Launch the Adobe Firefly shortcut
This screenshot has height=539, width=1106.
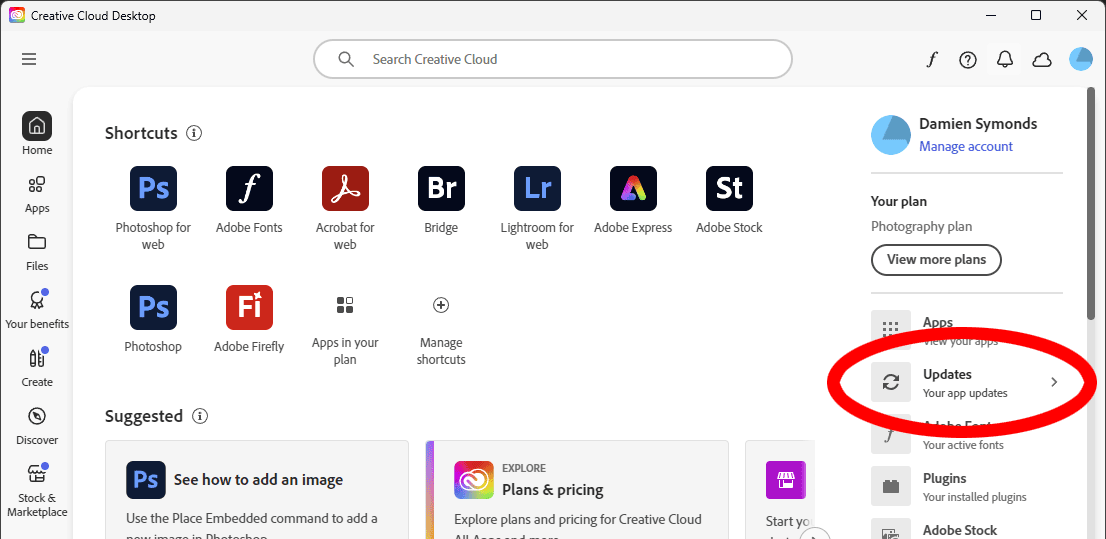coord(249,308)
